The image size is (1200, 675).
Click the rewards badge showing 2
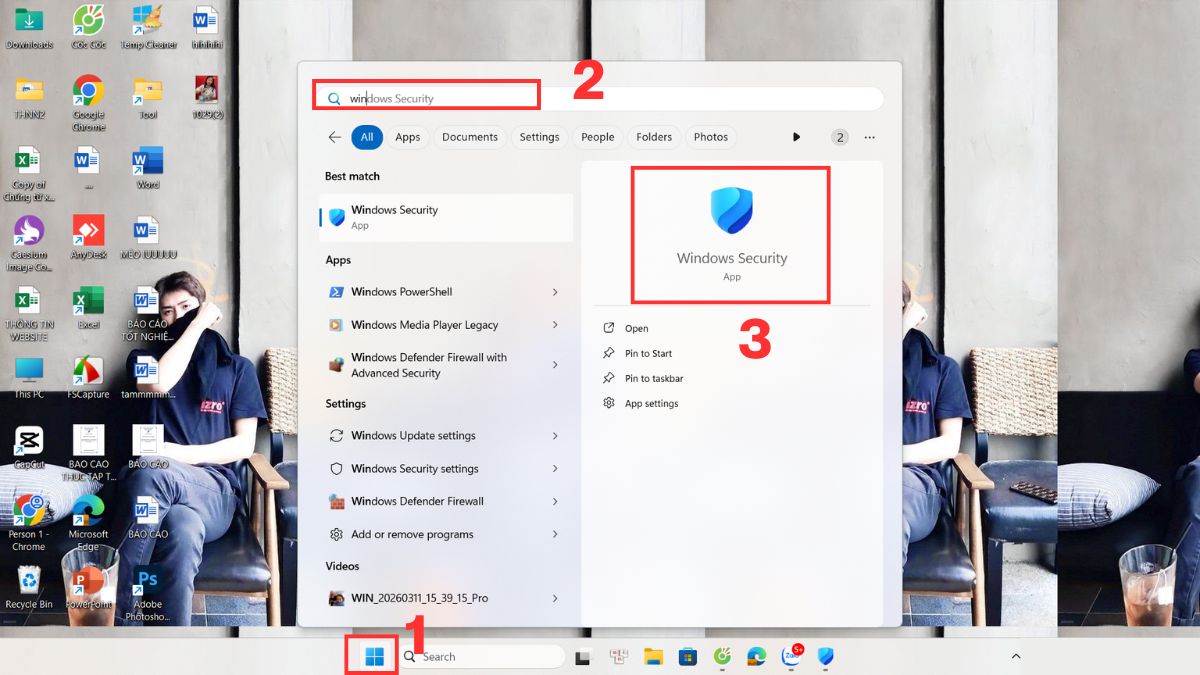pos(840,137)
